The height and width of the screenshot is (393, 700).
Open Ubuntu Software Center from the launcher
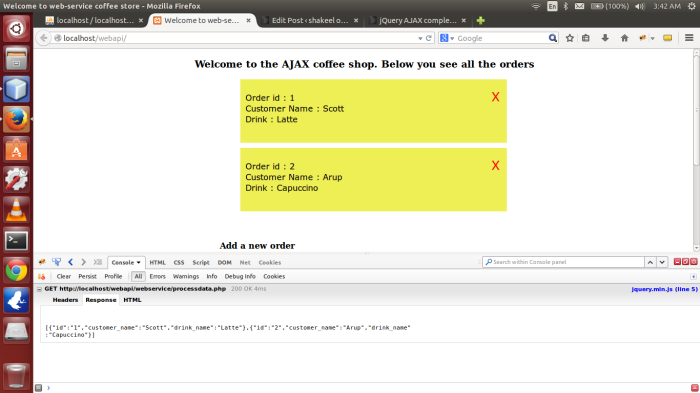pyautogui.click(x=16, y=150)
